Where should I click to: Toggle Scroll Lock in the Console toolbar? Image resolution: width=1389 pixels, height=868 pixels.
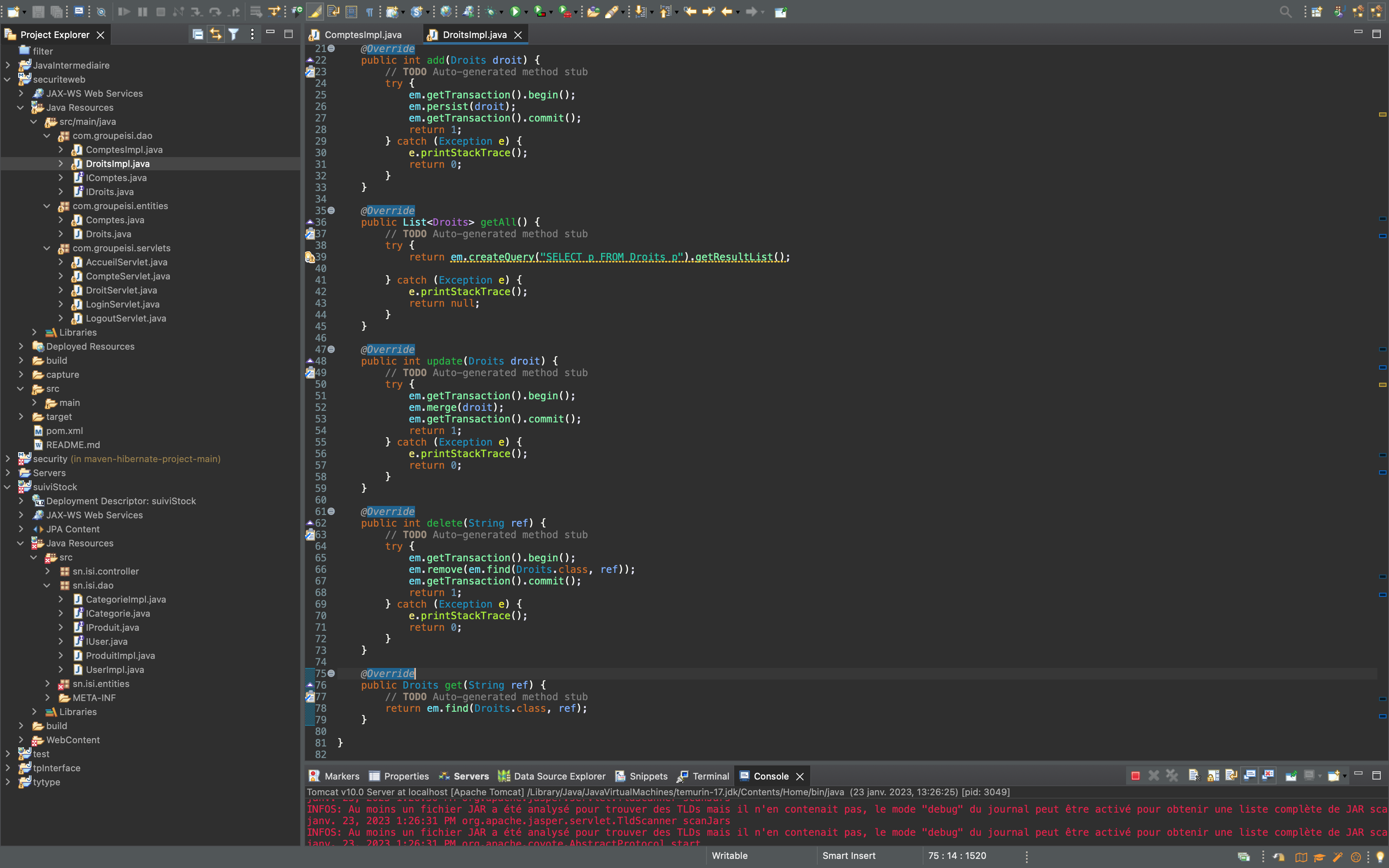1213,776
